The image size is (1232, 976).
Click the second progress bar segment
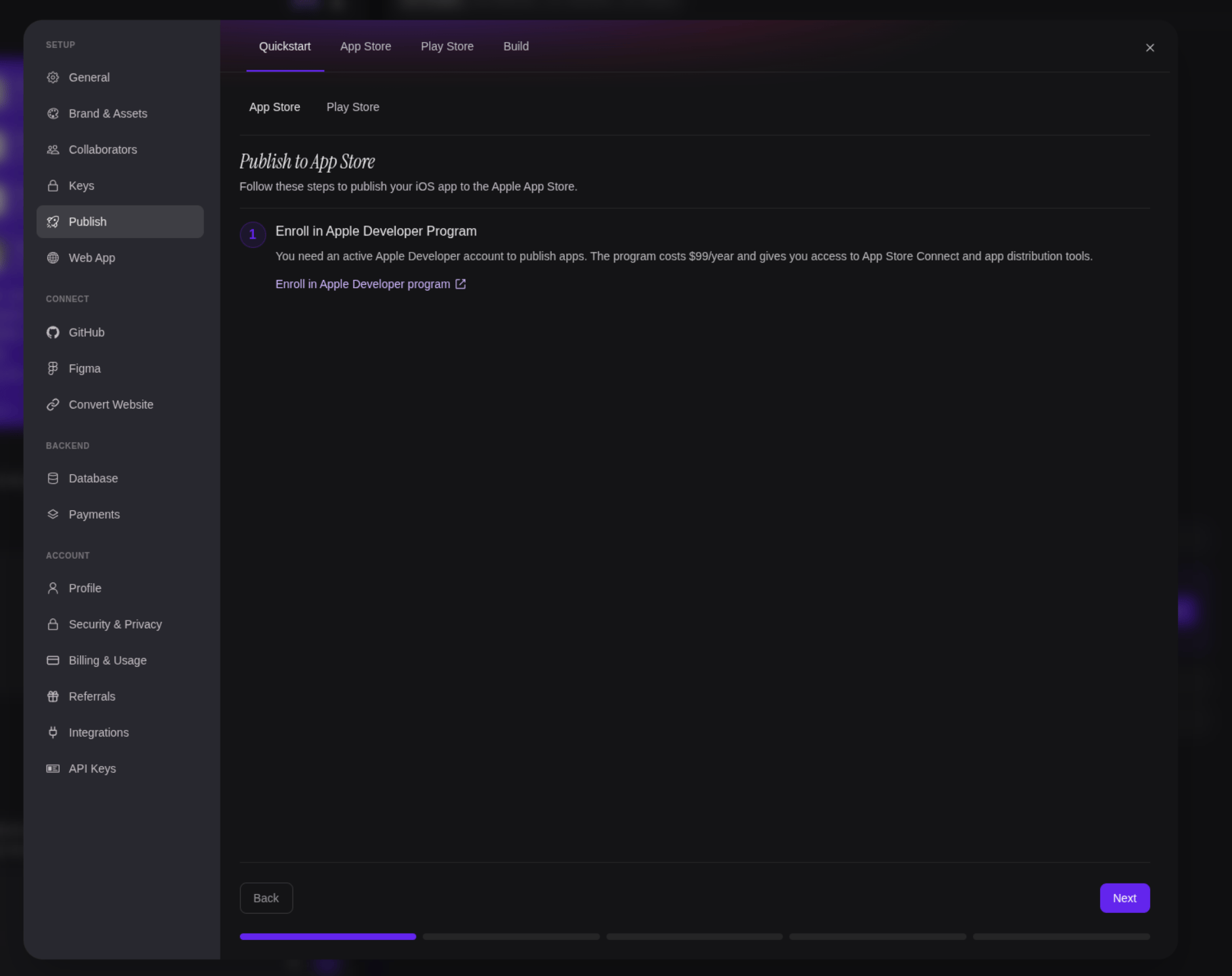511,937
